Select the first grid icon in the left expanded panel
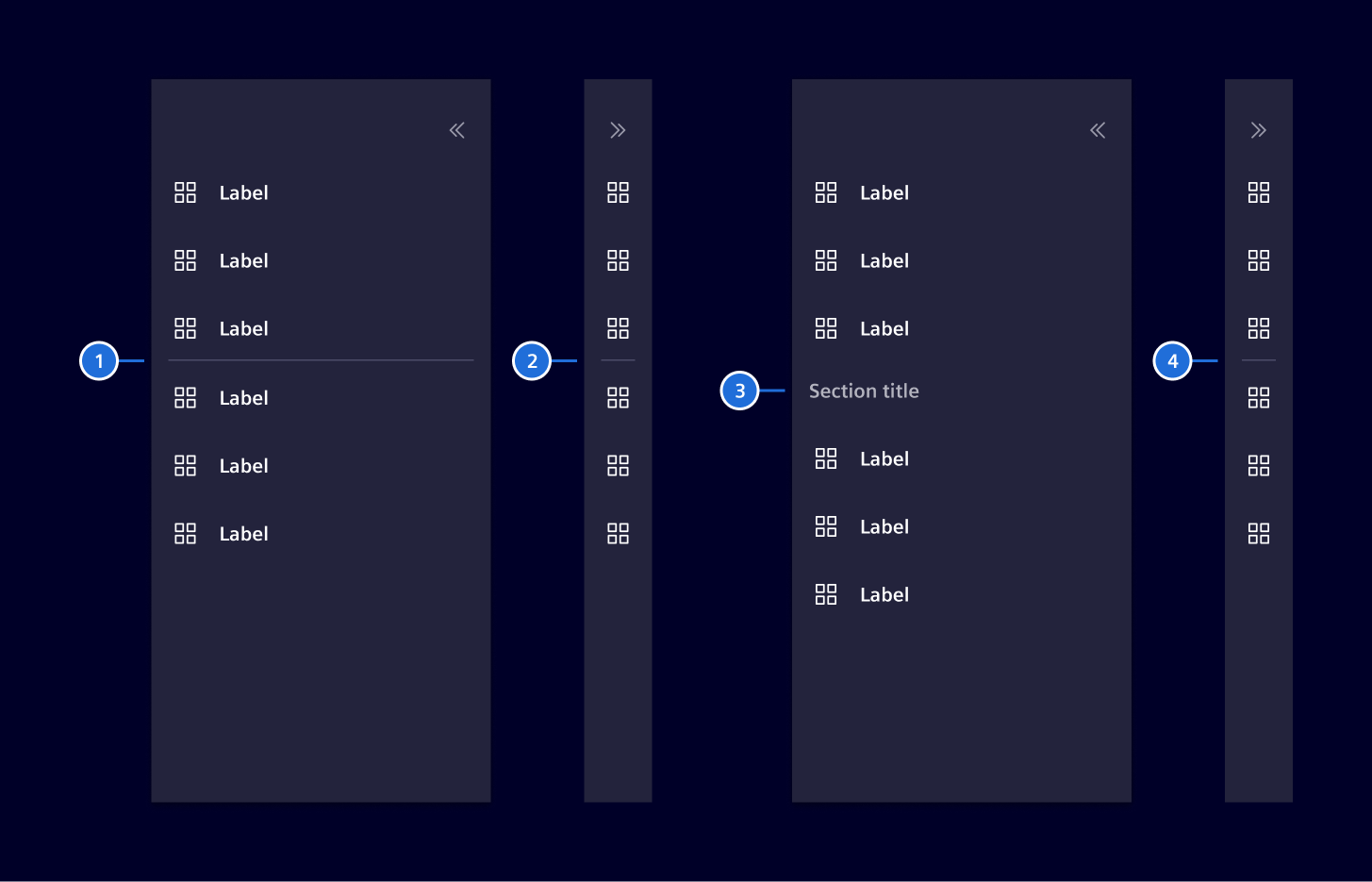 [185, 192]
